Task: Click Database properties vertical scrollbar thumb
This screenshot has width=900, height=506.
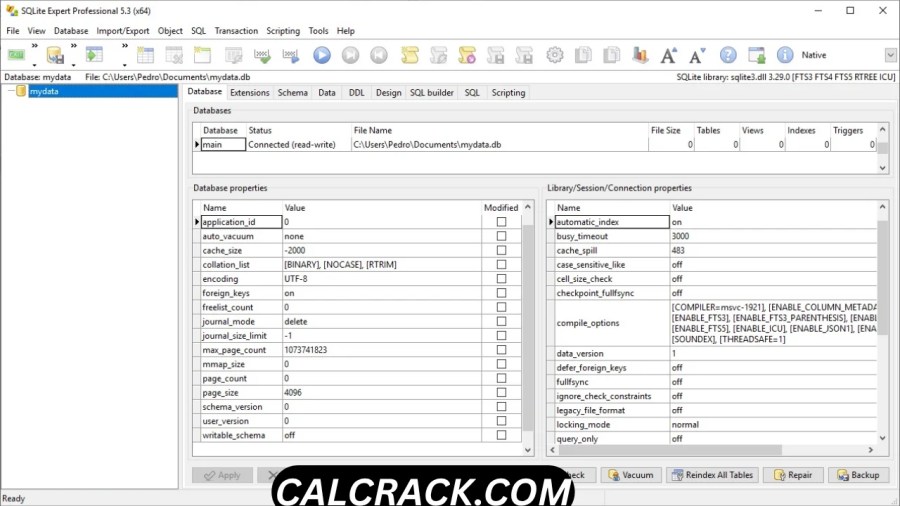Action: [x=527, y=328]
